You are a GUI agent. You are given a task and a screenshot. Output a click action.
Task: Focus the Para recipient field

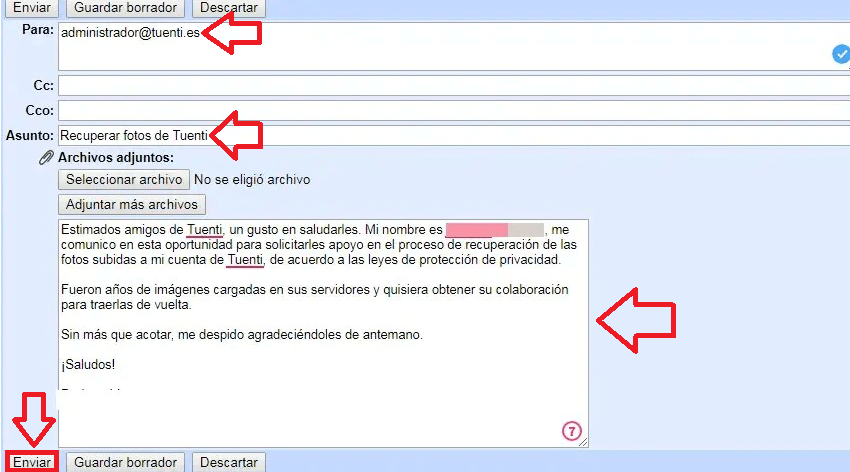pos(454,47)
